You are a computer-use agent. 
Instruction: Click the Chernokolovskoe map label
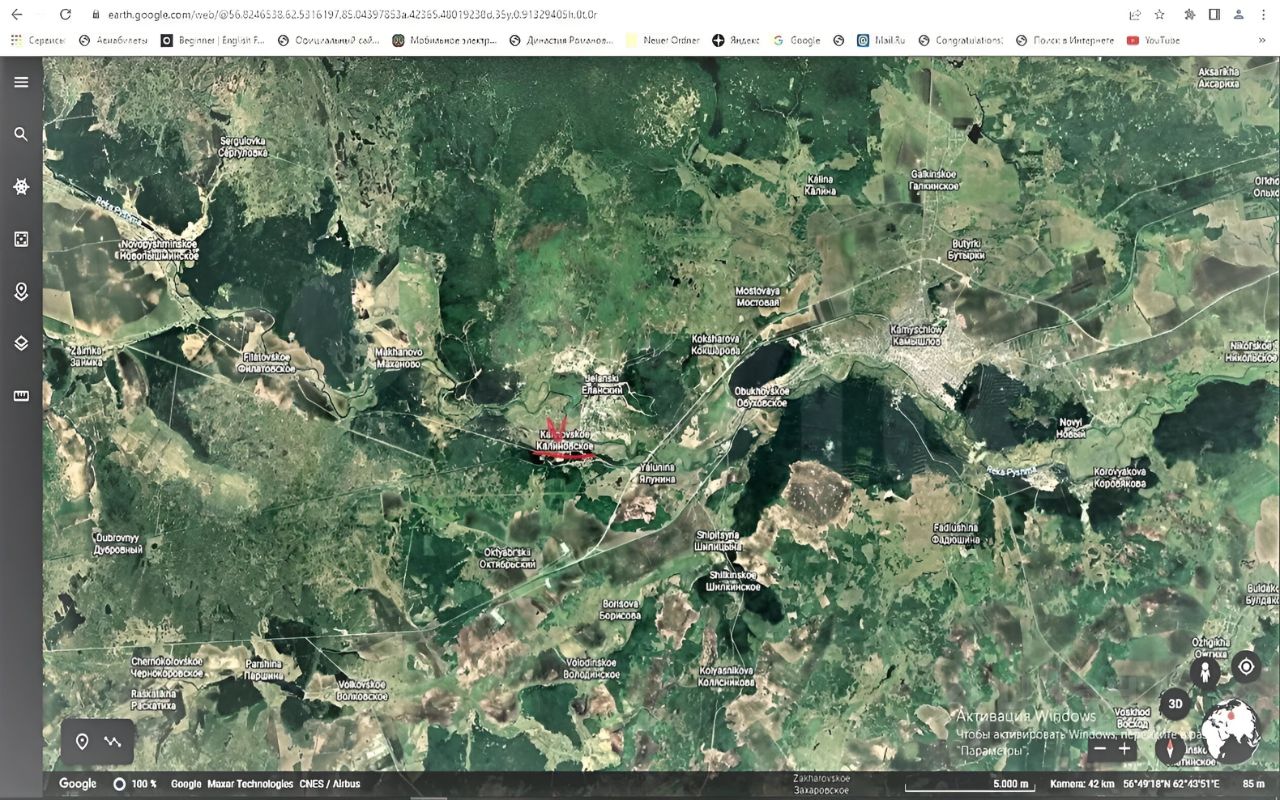[x=167, y=667]
